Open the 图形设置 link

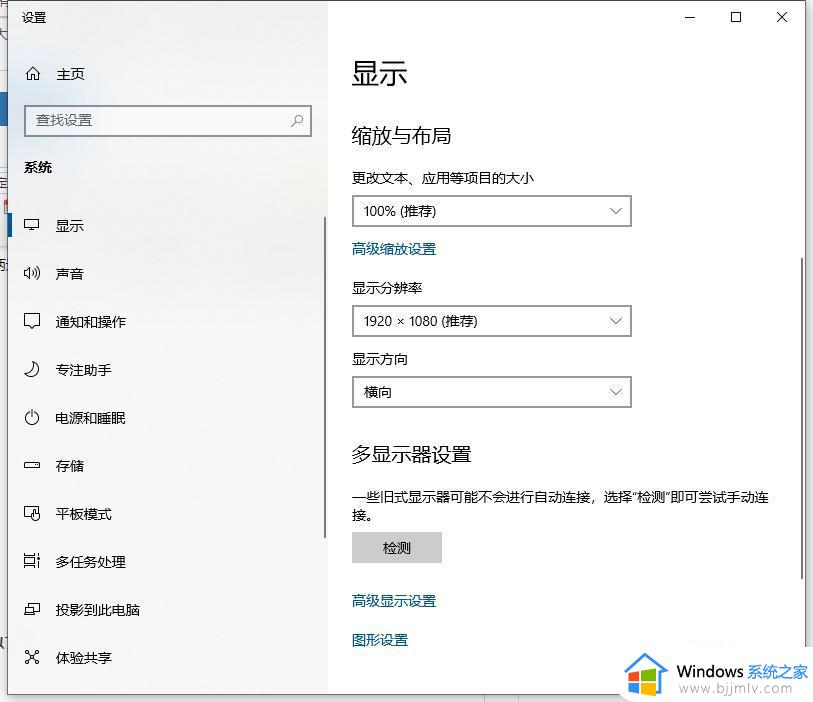[x=380, y=640]
